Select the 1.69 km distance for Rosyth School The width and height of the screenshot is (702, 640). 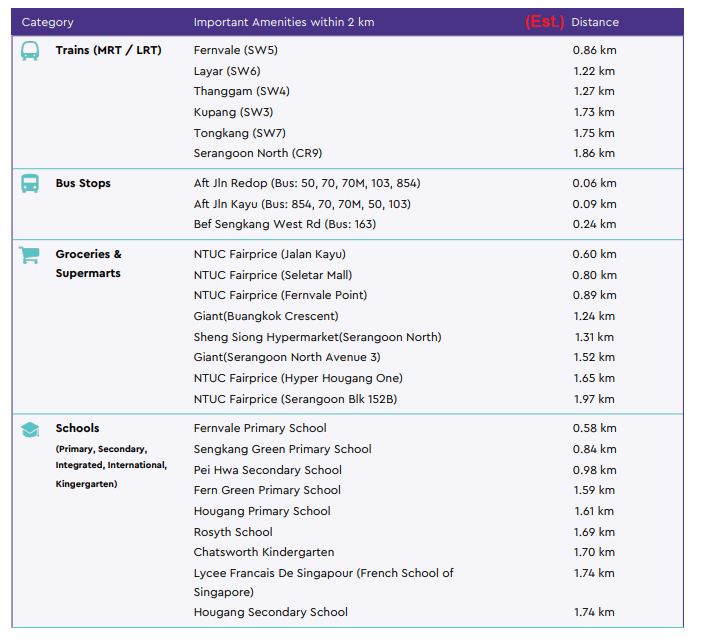pyautogui.click(x=595, y=532)
